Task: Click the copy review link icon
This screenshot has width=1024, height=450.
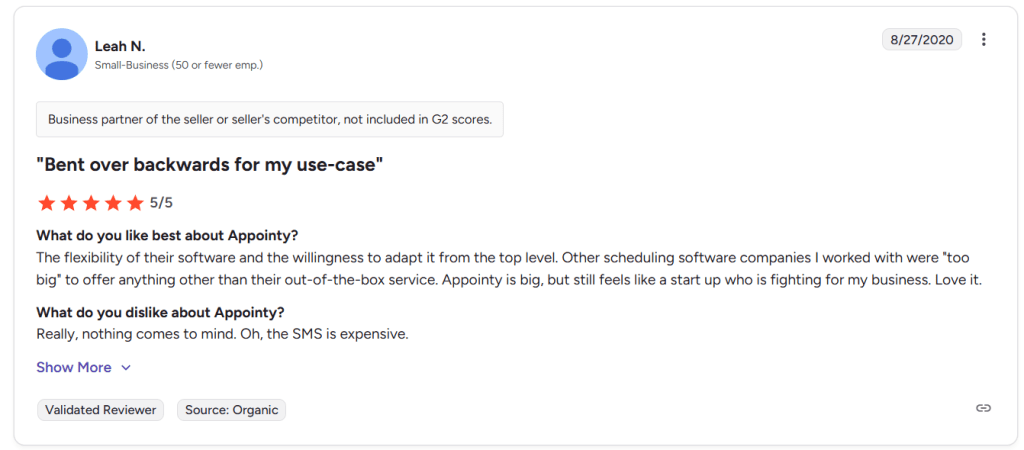Action: (x=984, y=408)
